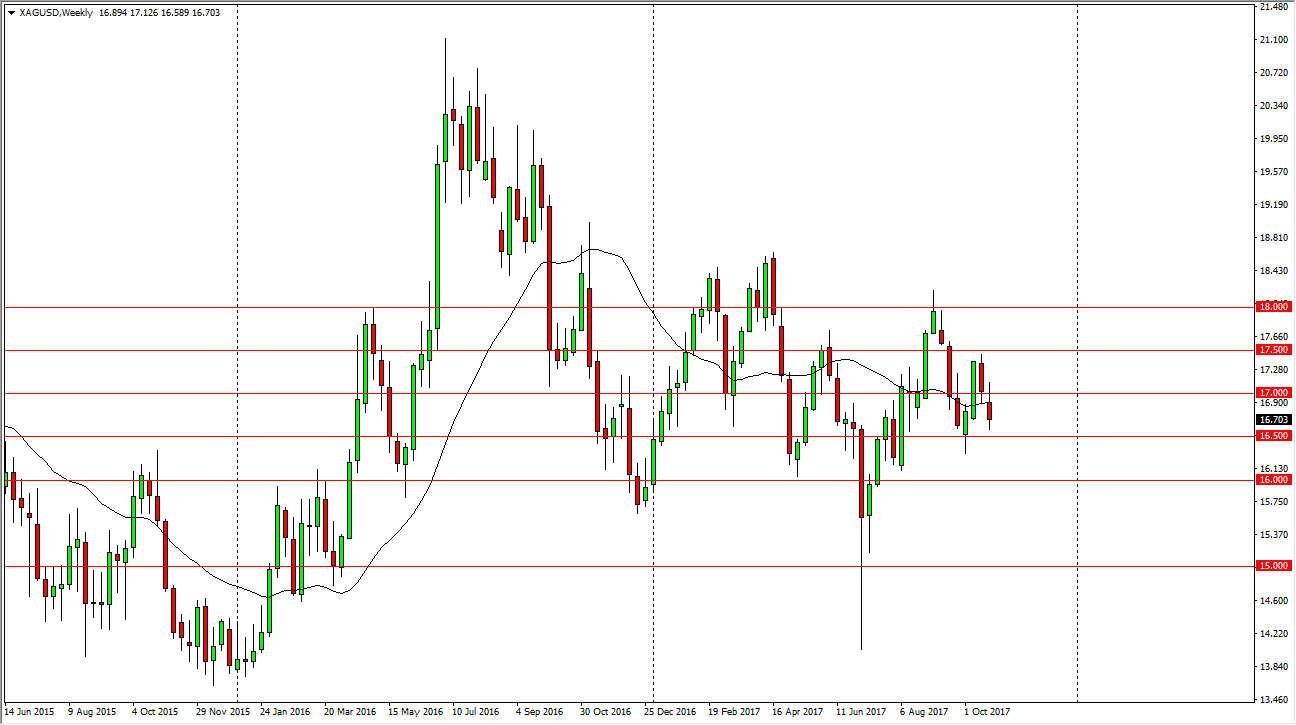
Task: Click the 16 Apr 2017 date label
Action: coord(797,713)
